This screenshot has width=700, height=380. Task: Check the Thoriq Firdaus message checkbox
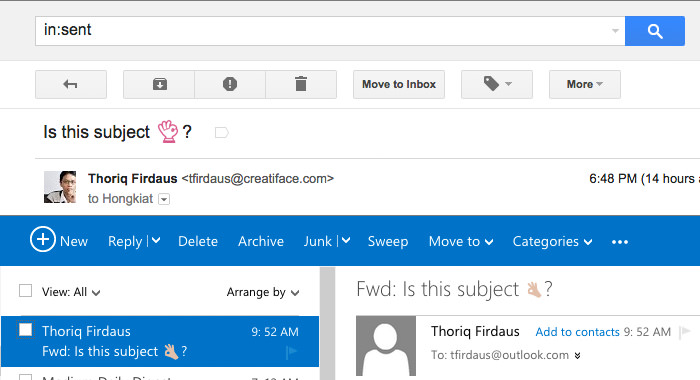(x=25, y=330)
